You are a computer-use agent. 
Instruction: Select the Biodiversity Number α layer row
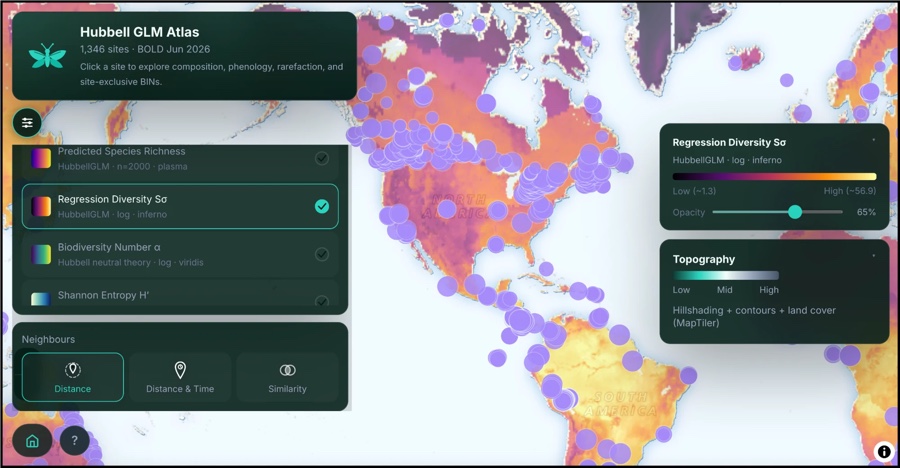point(180,254)
